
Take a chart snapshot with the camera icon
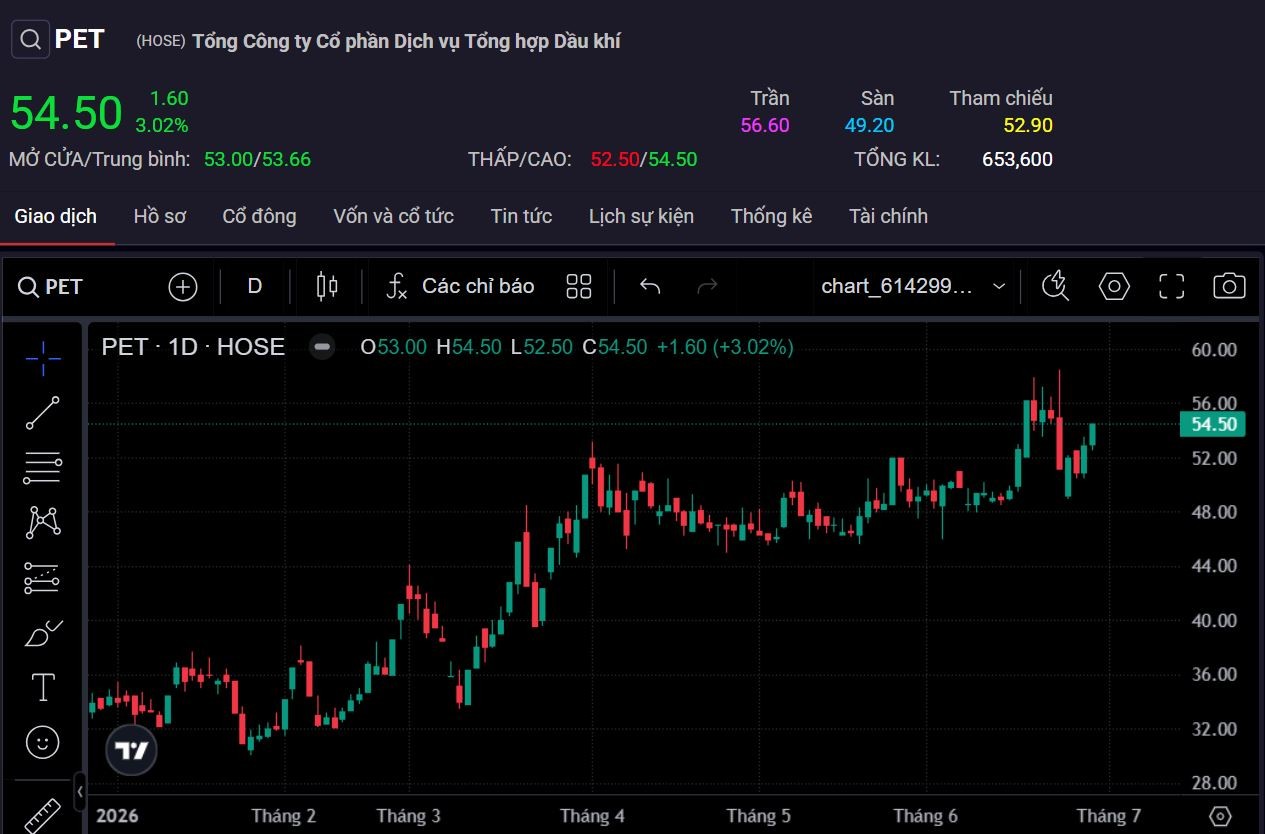(1229, 287)
